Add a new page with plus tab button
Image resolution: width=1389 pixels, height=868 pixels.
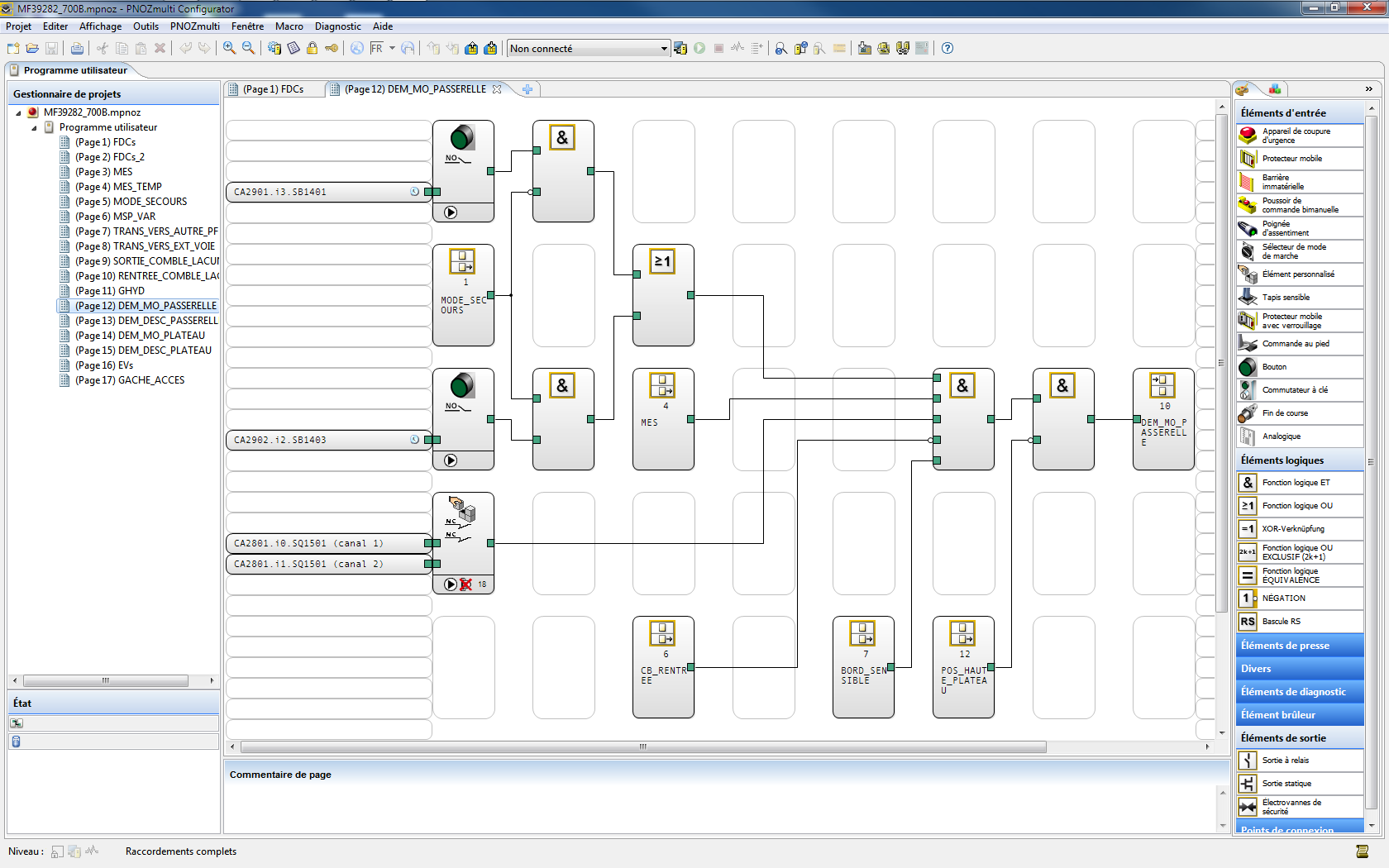527,89
